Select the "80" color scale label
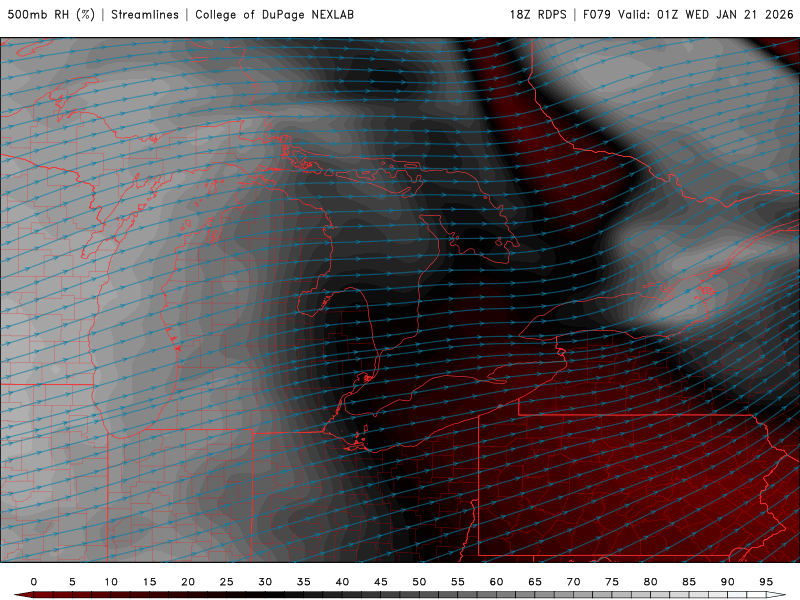Image resolution: width=800 pixels, height=600 pixels. coord(651,582)
